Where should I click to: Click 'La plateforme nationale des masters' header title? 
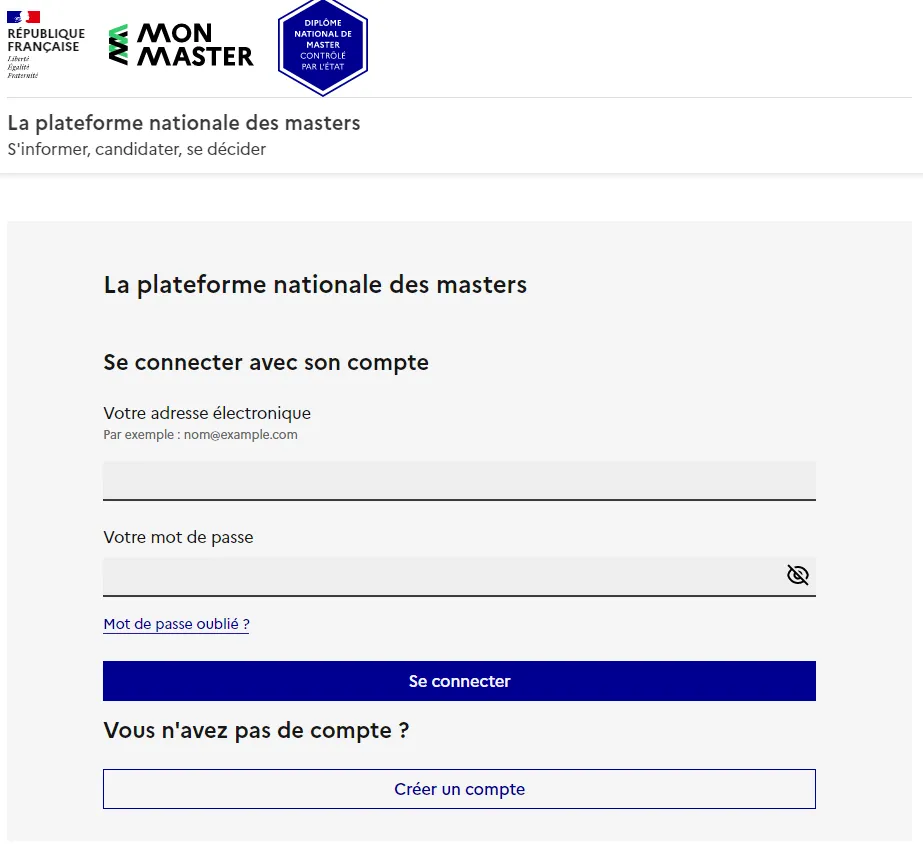point(184,123)
